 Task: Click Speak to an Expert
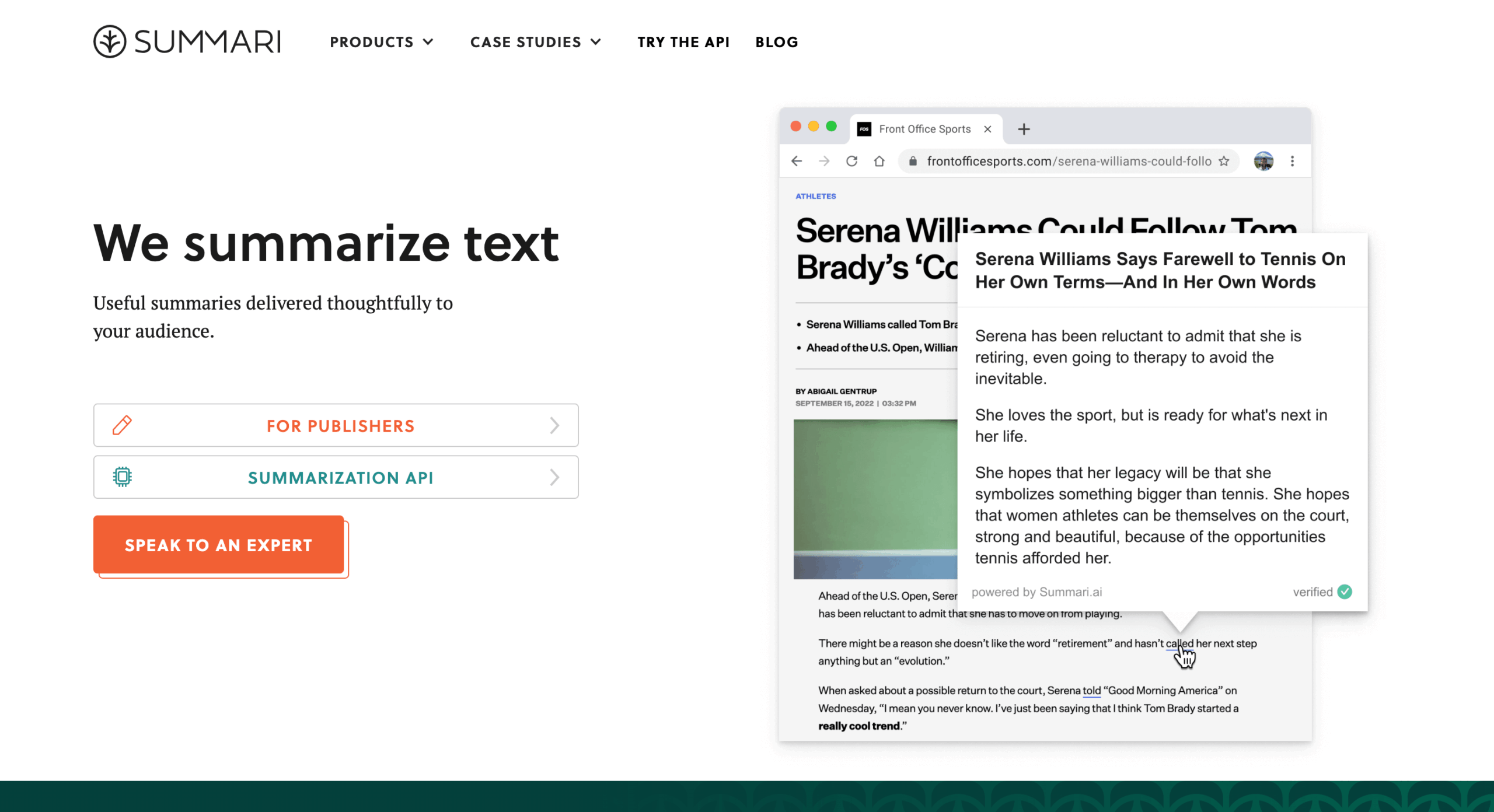point(219,545)
